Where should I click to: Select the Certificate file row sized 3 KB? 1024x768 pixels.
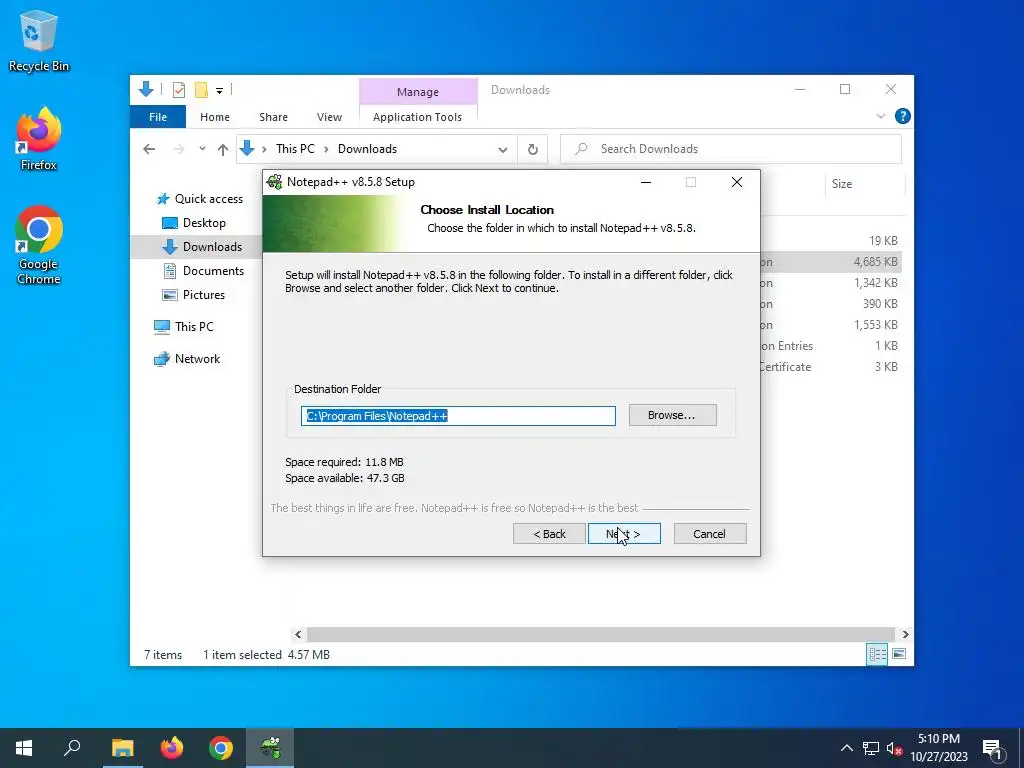click(831, 367)
